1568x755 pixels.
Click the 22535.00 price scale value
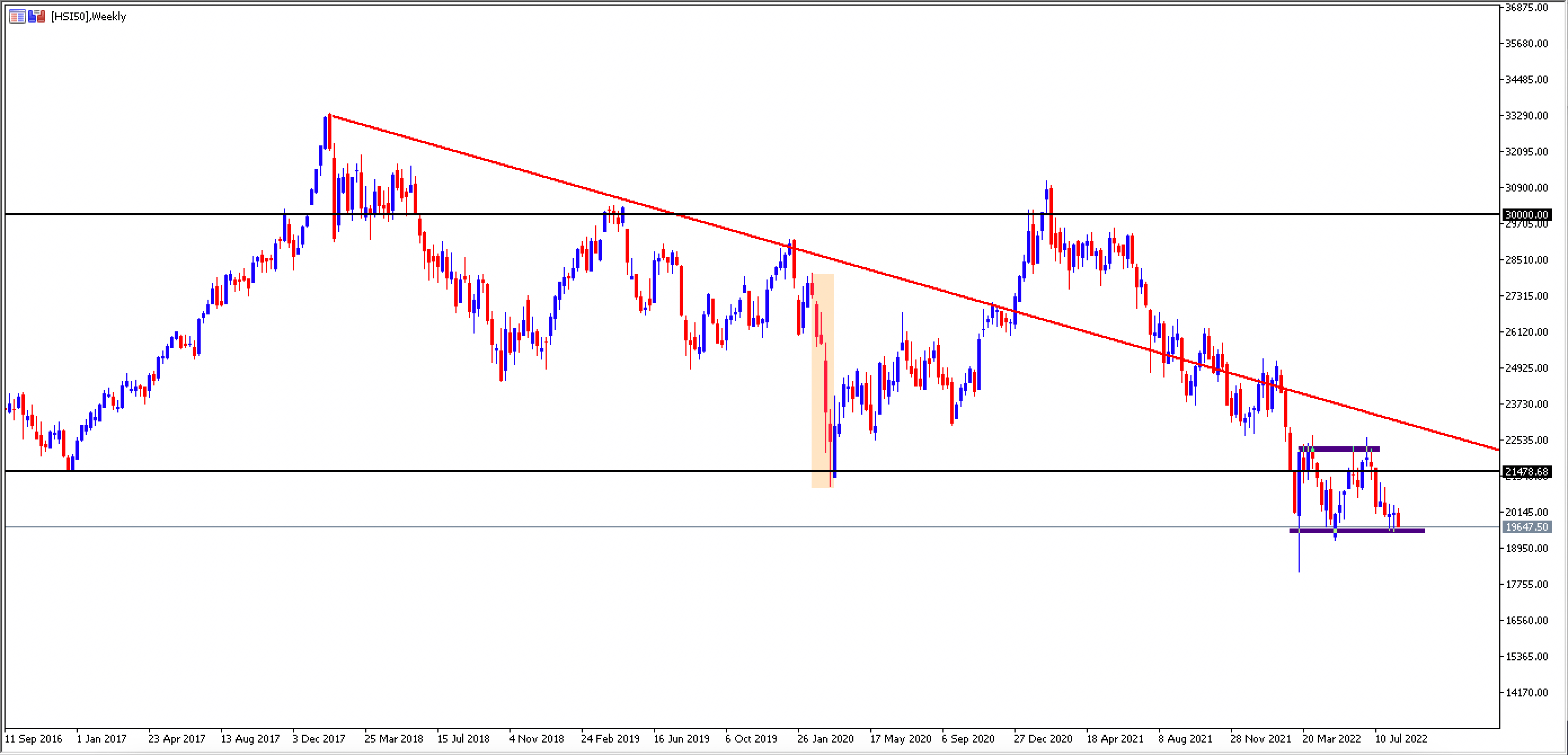(1526, 440)
